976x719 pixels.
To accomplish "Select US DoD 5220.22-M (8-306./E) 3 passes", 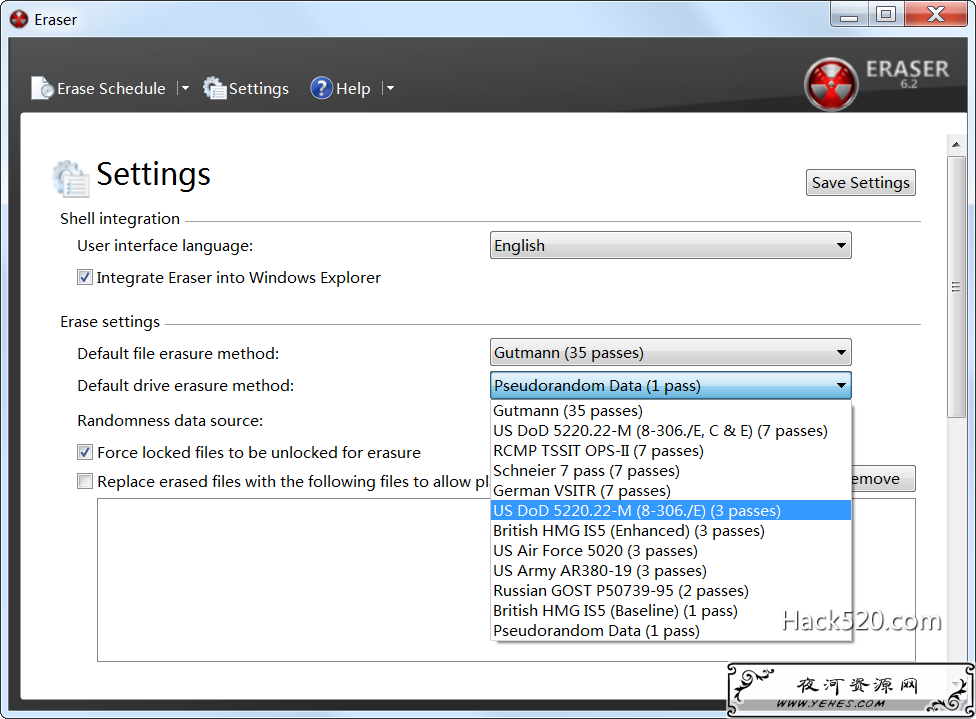I will click(670, 510).
